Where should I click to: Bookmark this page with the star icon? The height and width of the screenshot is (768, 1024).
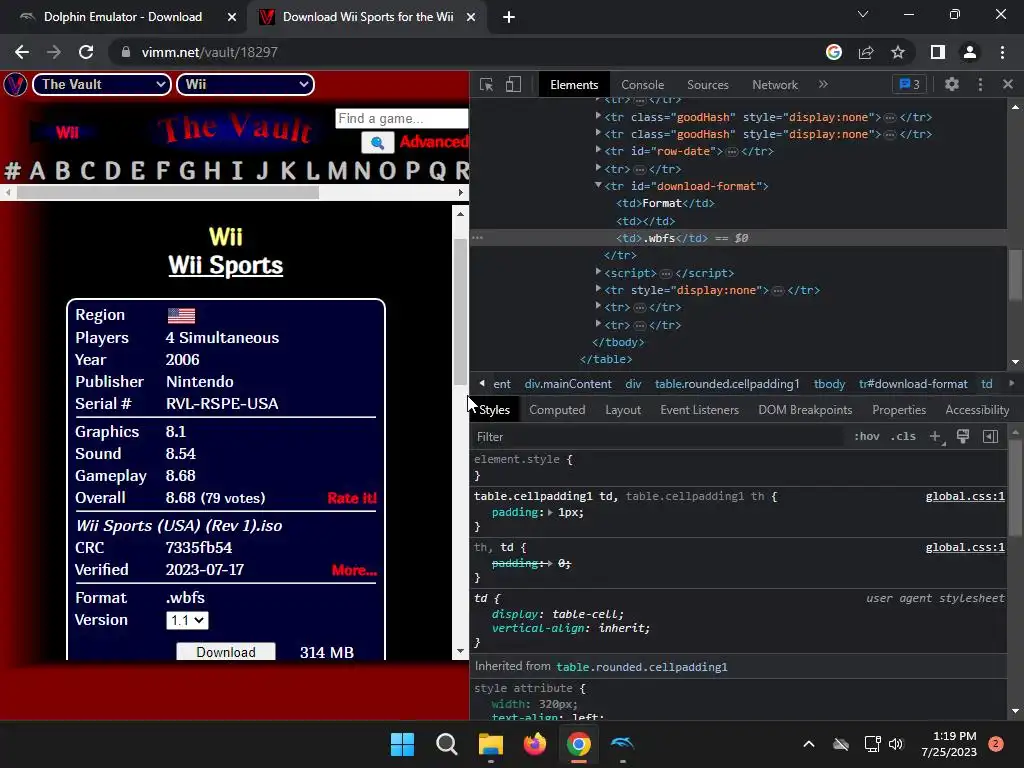[898, 52]
